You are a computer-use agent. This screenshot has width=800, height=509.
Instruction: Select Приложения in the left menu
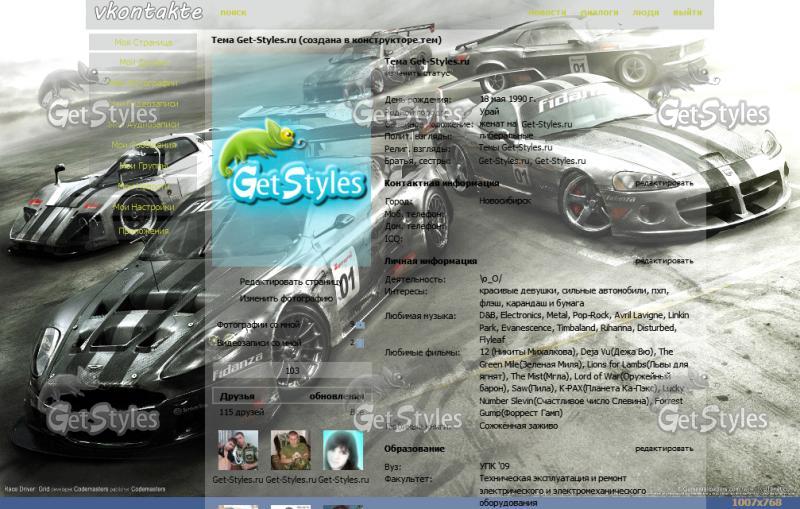[143, 230]
